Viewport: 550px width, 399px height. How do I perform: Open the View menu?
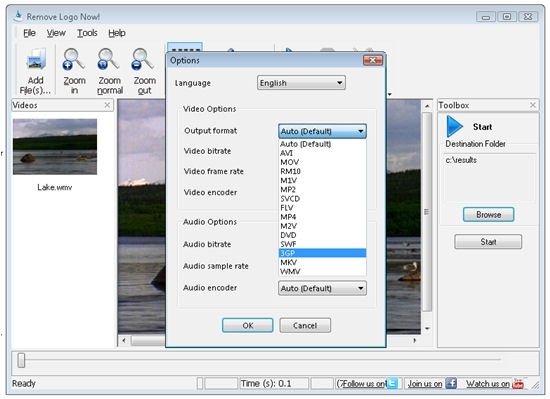(x=56, y=33)
